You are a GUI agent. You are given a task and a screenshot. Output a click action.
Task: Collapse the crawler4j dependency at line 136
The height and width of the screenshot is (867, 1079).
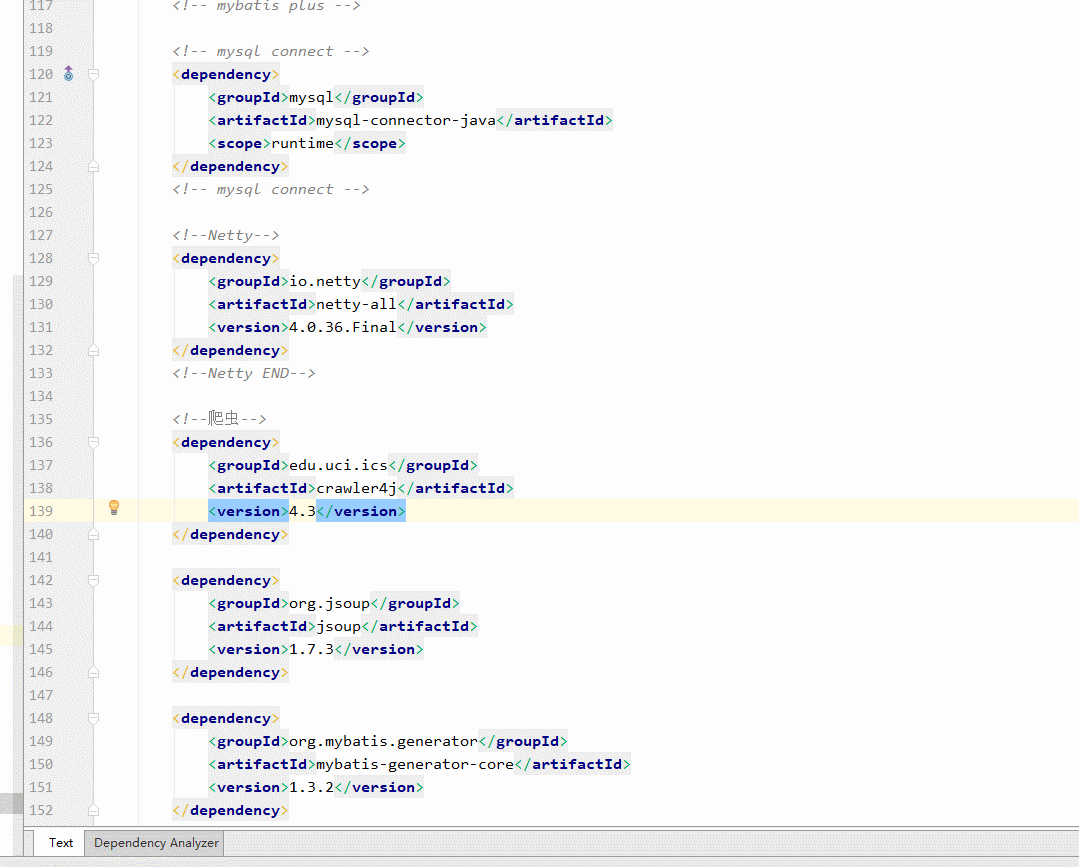[x=94, y=442]
